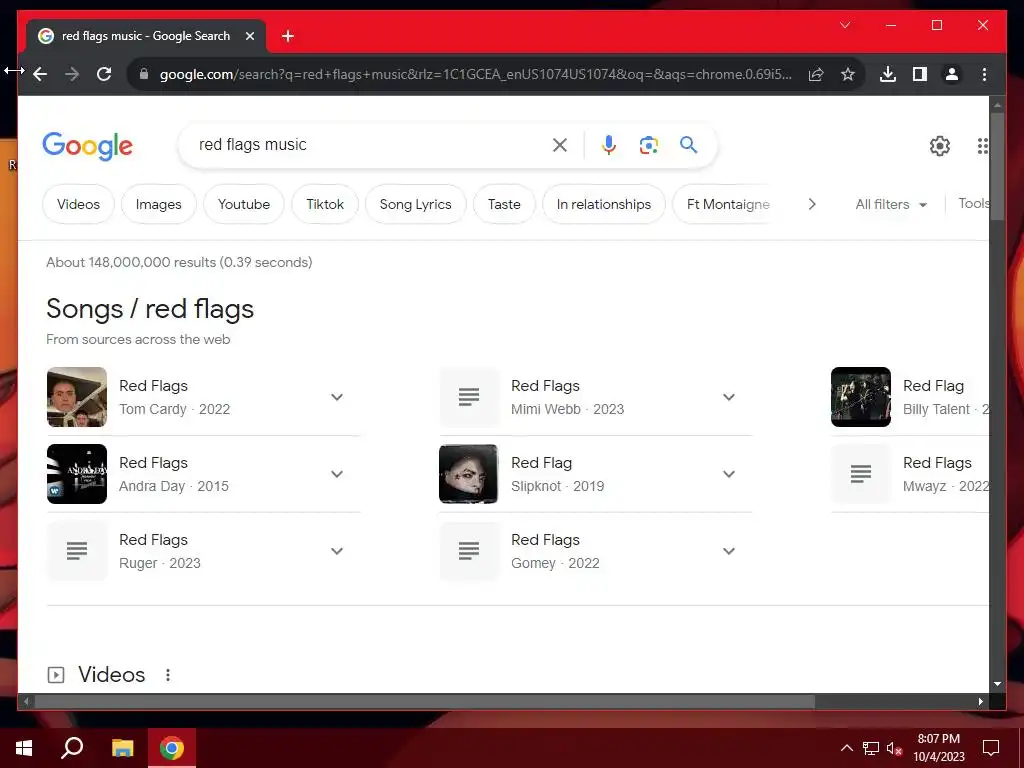Open a new tab with the plus button
Screen dimensions: 1024x768
click(x=288, y=36)
